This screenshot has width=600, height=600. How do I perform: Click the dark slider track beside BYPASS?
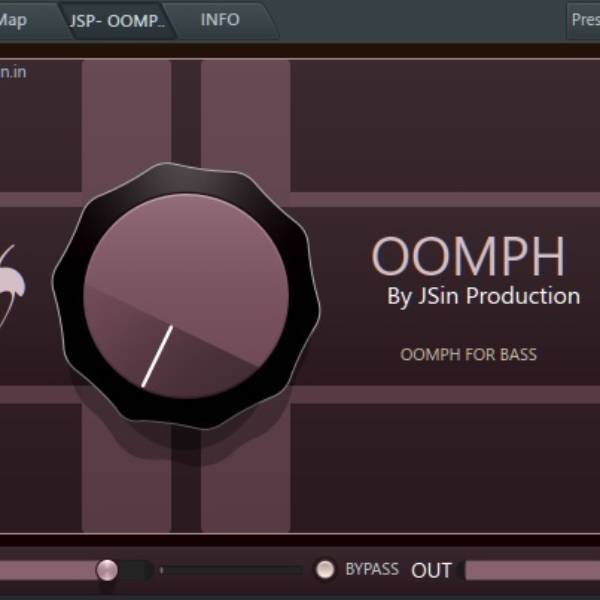coord(232,571)
